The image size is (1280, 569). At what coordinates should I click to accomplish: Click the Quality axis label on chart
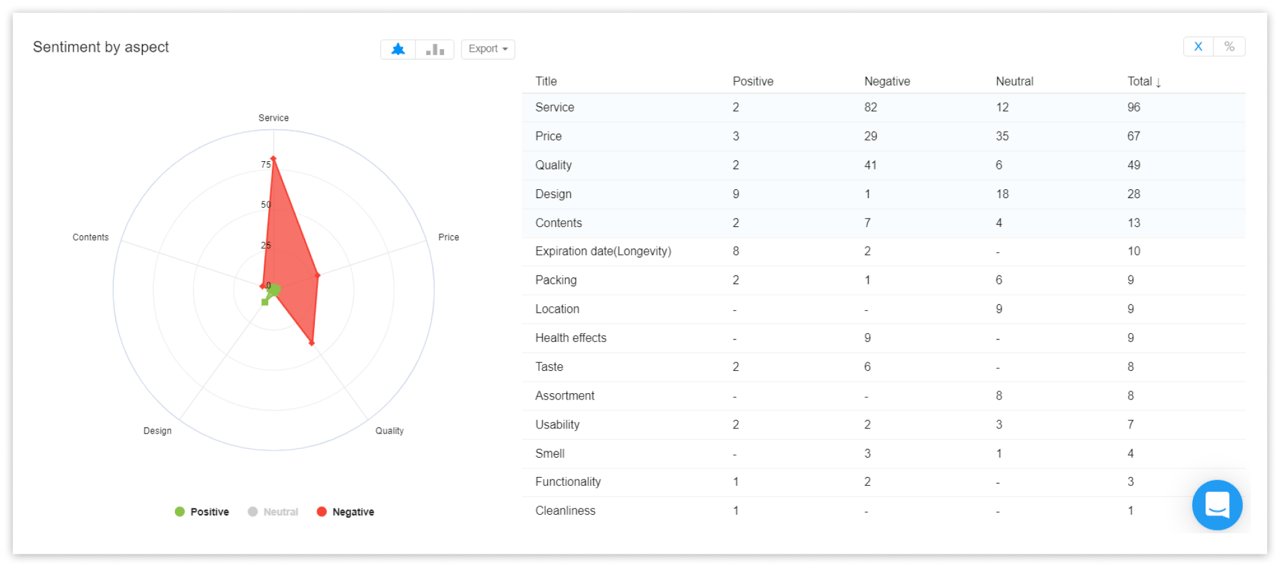pyautogui.click(x=389, y=431)
